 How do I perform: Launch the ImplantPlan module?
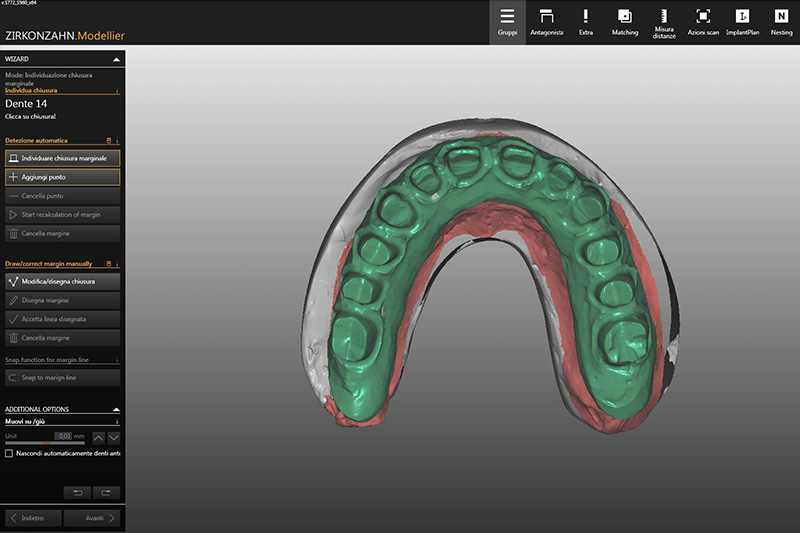coord(742,22)
